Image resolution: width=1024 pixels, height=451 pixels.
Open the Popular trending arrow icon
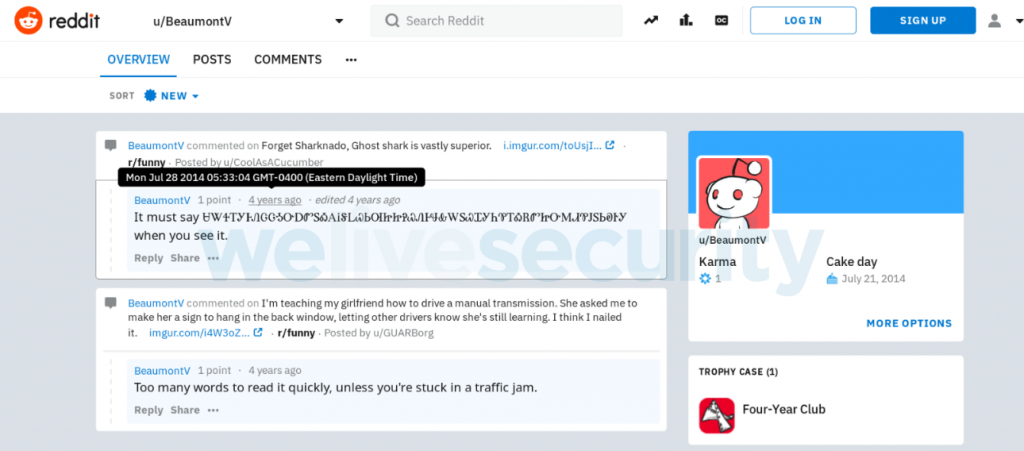coord(650,20)
